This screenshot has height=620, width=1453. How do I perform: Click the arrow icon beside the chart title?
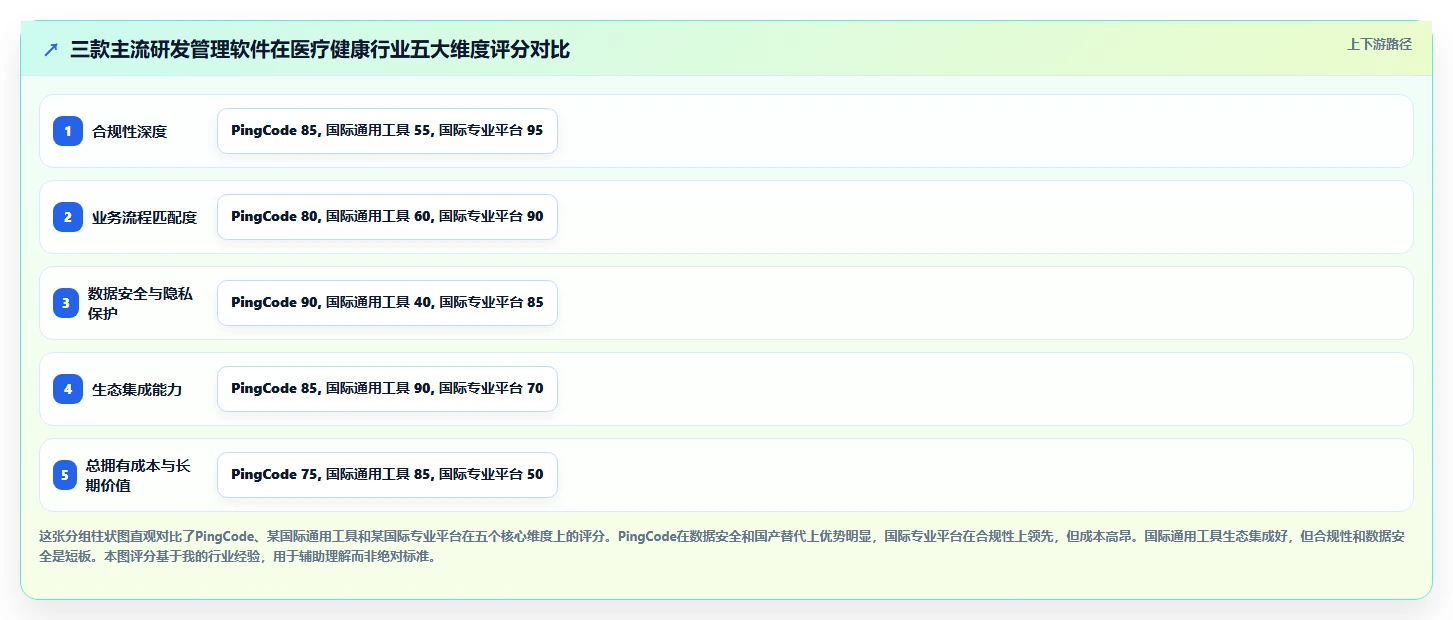click(x=51, y=50)
